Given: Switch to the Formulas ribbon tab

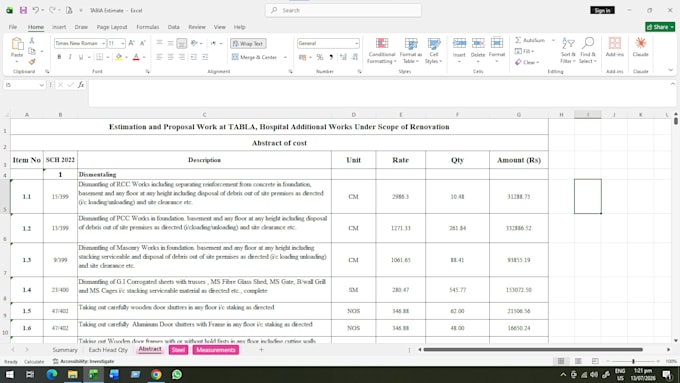Looking at the screenshot, I should [147, 27].
